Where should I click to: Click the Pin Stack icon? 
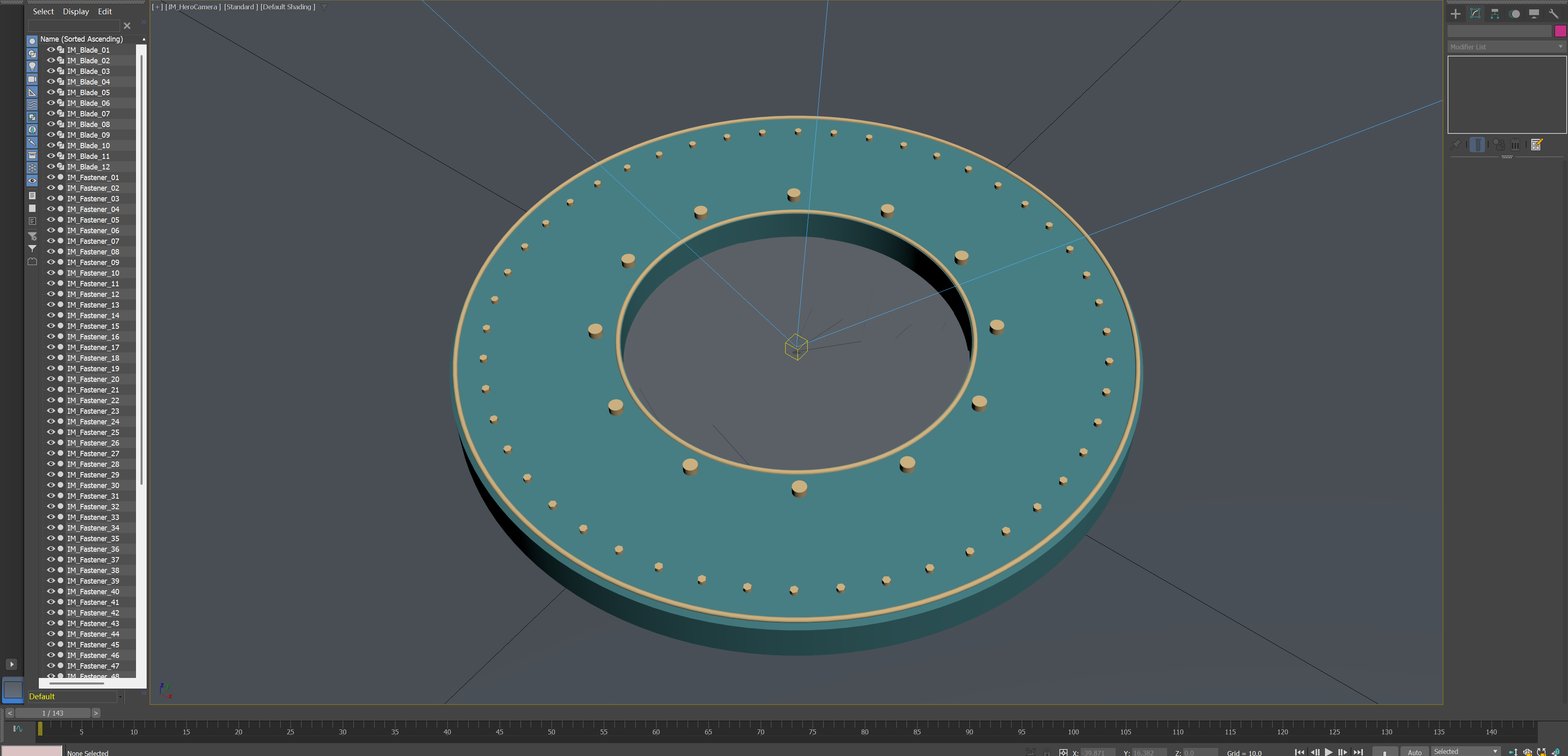[x=1458, y=145]
